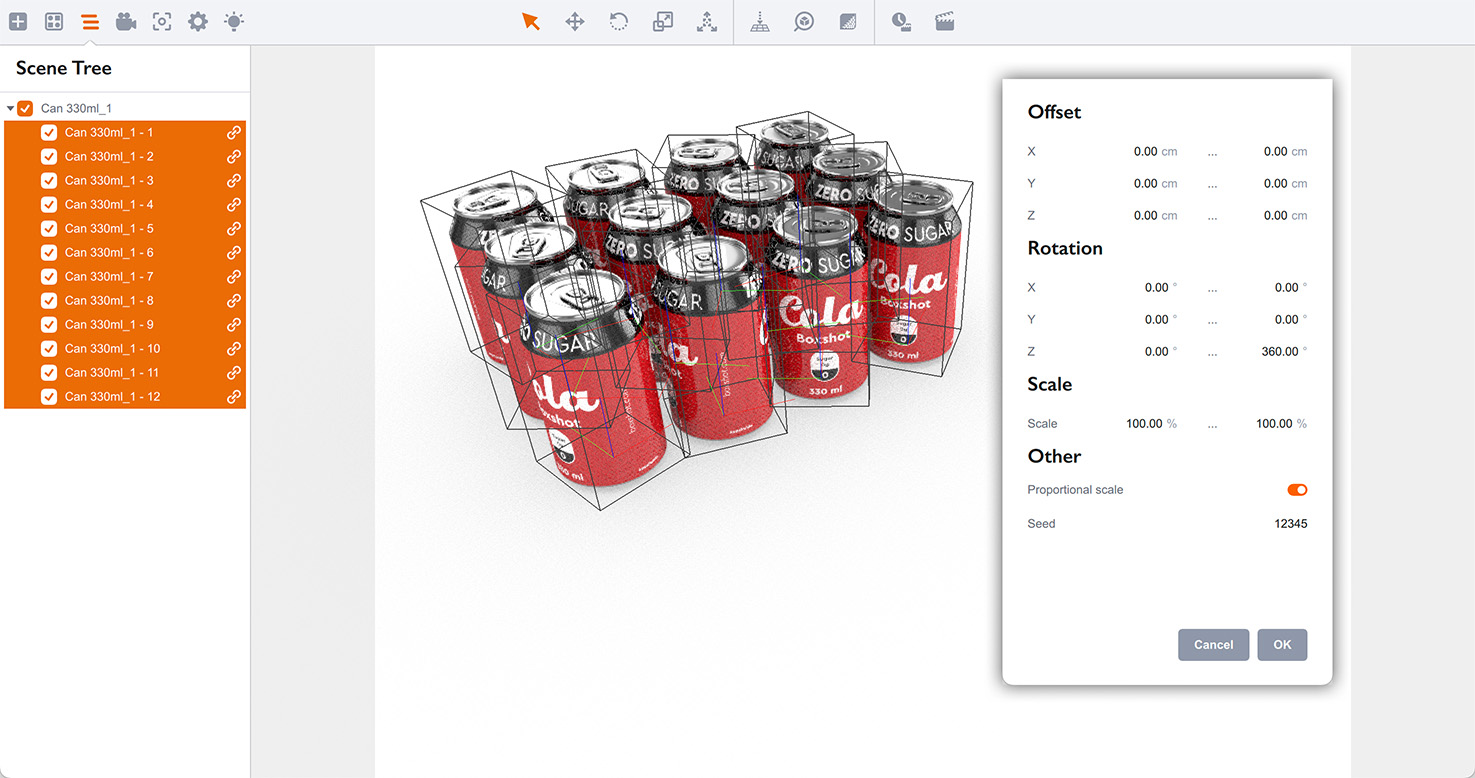1475x778 pixels.
Task: Edit the Rotation X minimum value
Action: (x=1156, y=288)
